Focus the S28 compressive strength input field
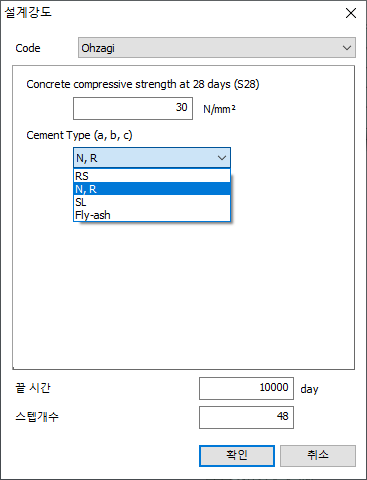The image size is (367, 480). click(133, 108)
